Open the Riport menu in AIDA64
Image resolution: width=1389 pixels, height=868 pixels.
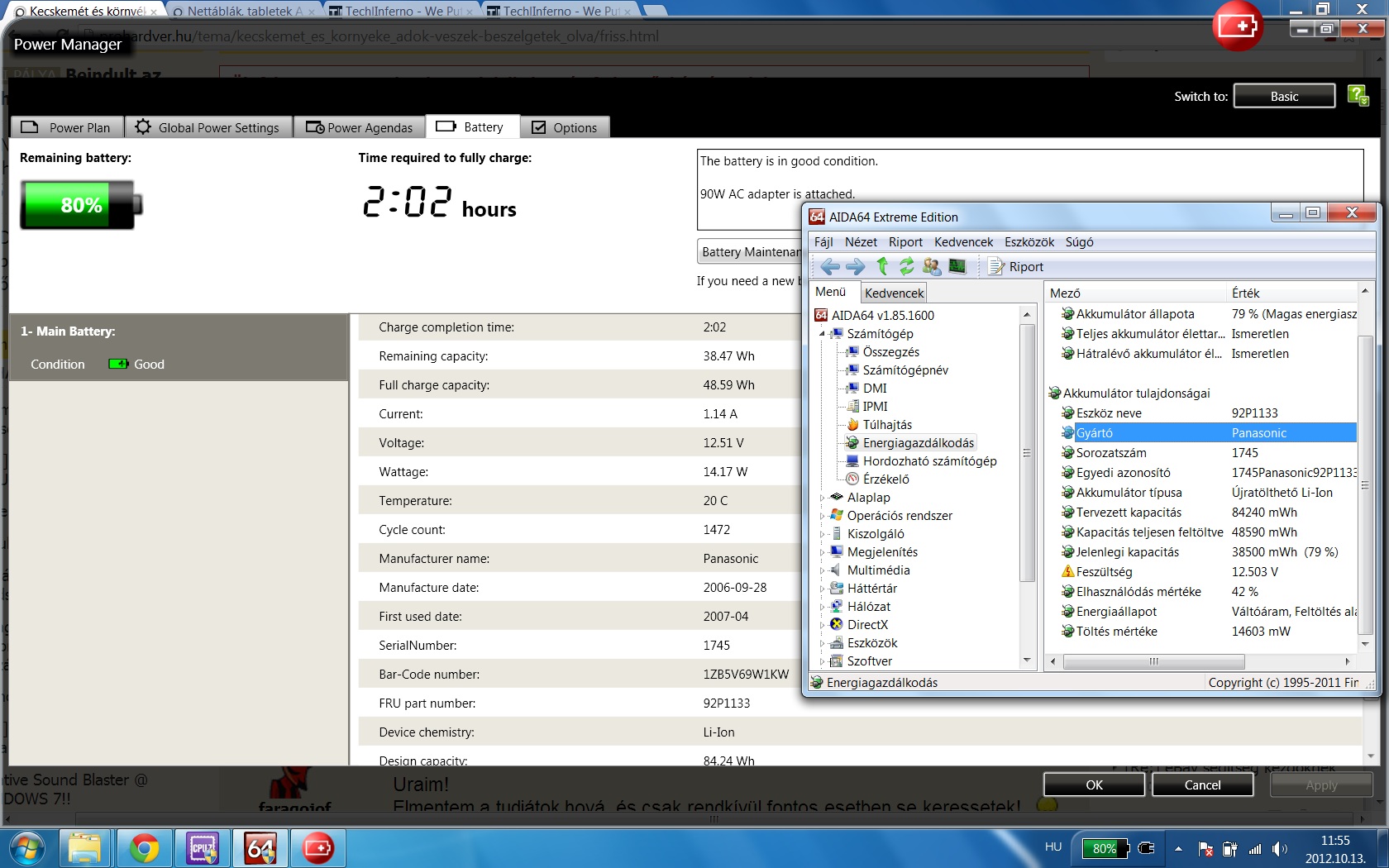point(905,241)
